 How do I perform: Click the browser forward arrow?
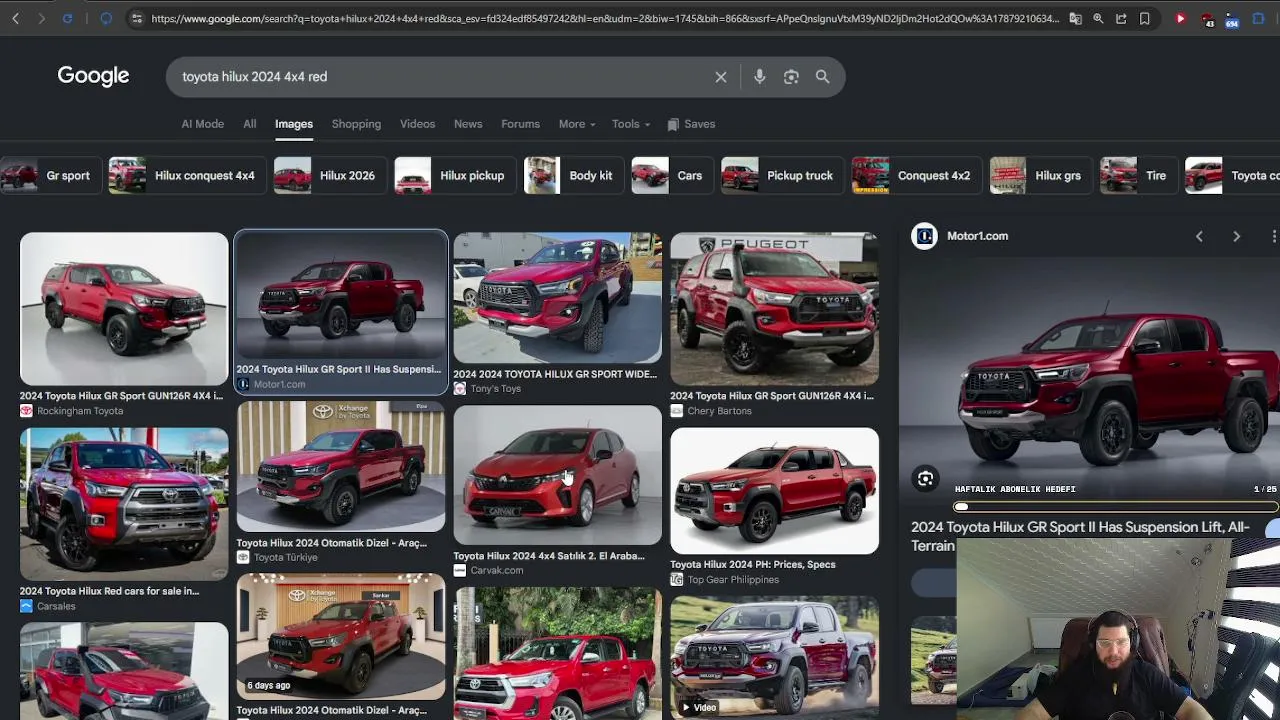[41, 18]
